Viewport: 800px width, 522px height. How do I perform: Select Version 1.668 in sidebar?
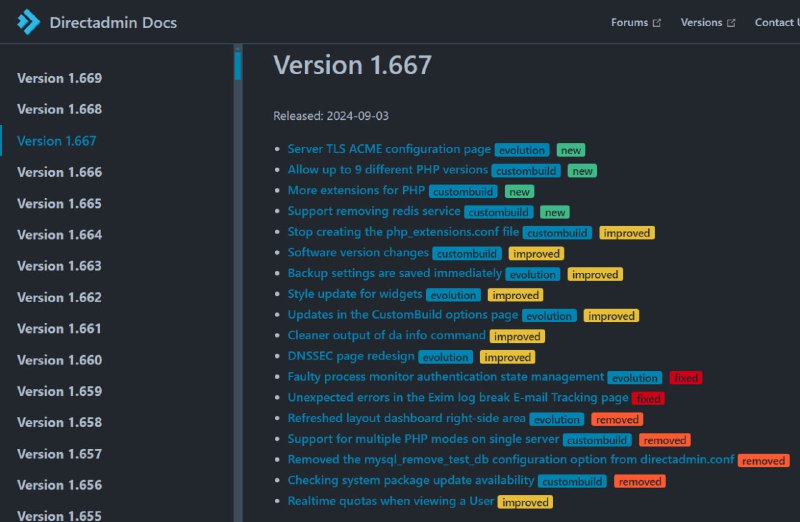pyautogui.click(x=59, y=109)
